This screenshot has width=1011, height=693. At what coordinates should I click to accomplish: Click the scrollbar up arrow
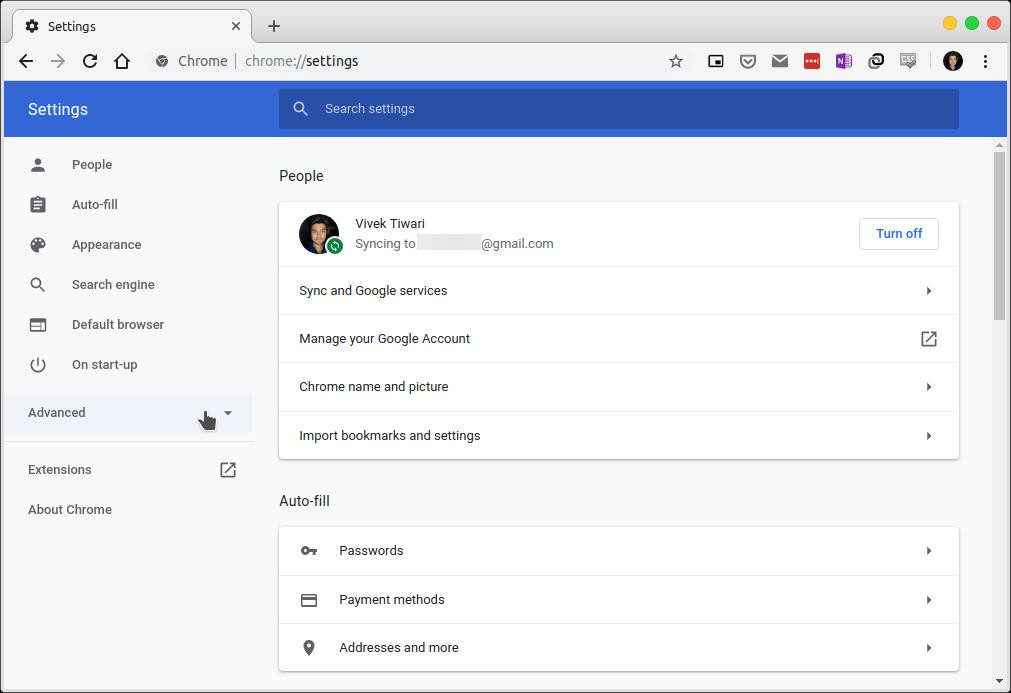[x=999, y=145]
